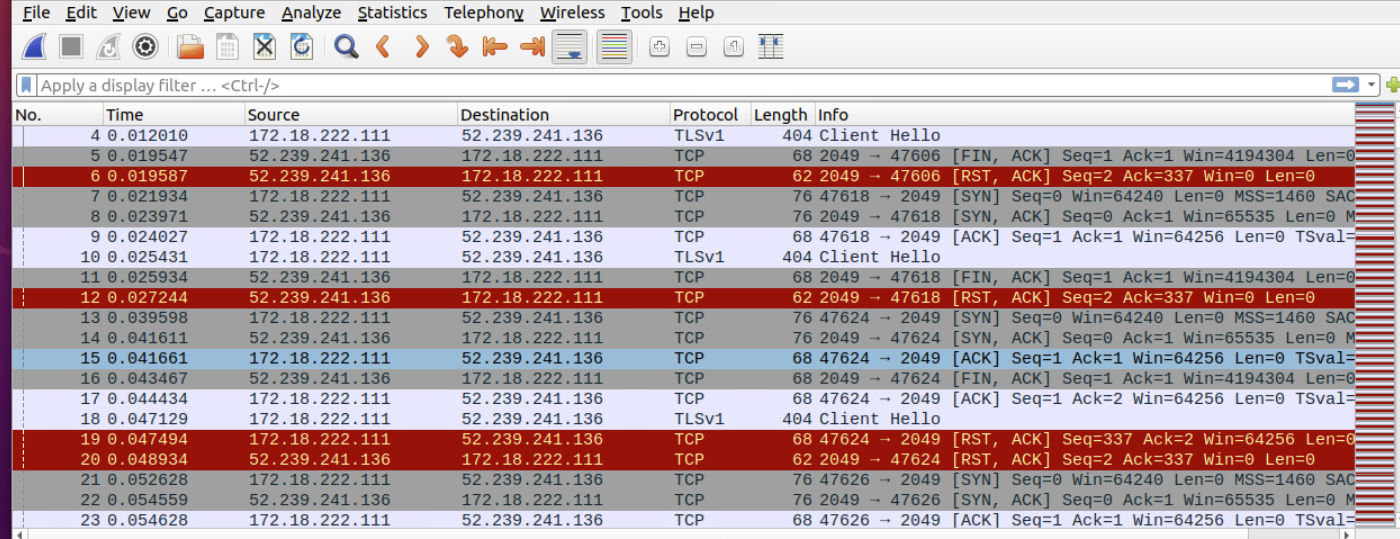Expand the display filter history dropdown
The width and height of the screenshot is (1400, 539).
[x=1372, y=85]
